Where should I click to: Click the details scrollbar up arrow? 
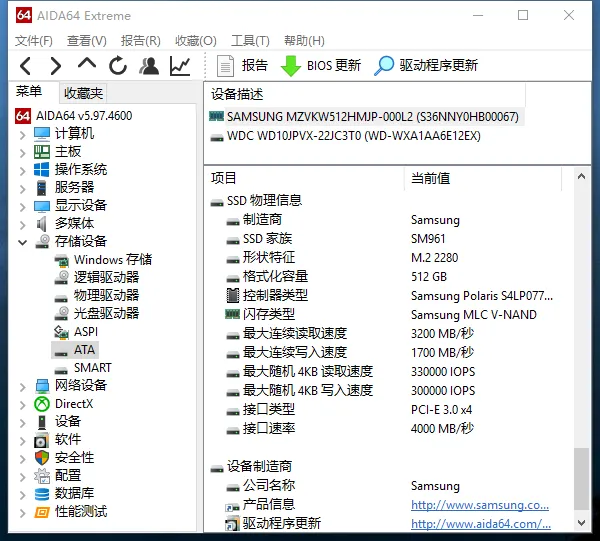click(x=581, y=176)
